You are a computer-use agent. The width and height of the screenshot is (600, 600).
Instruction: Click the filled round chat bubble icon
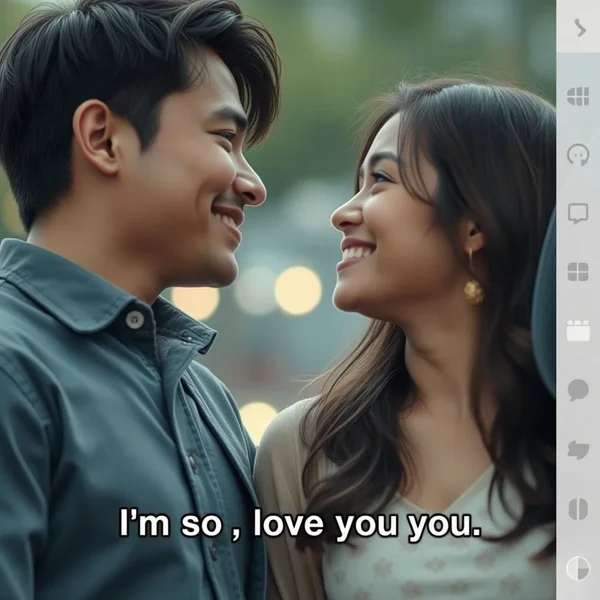tap(578, 390)
